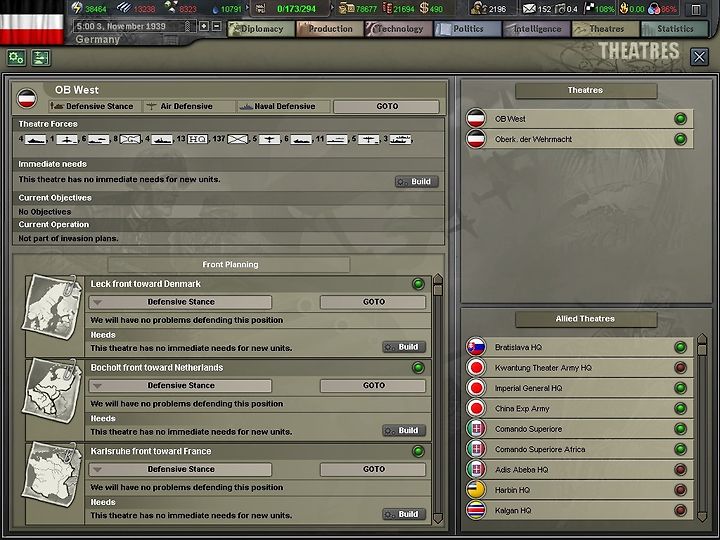Toggle red indicator for Kwantung Theater Army HQ

681,367
